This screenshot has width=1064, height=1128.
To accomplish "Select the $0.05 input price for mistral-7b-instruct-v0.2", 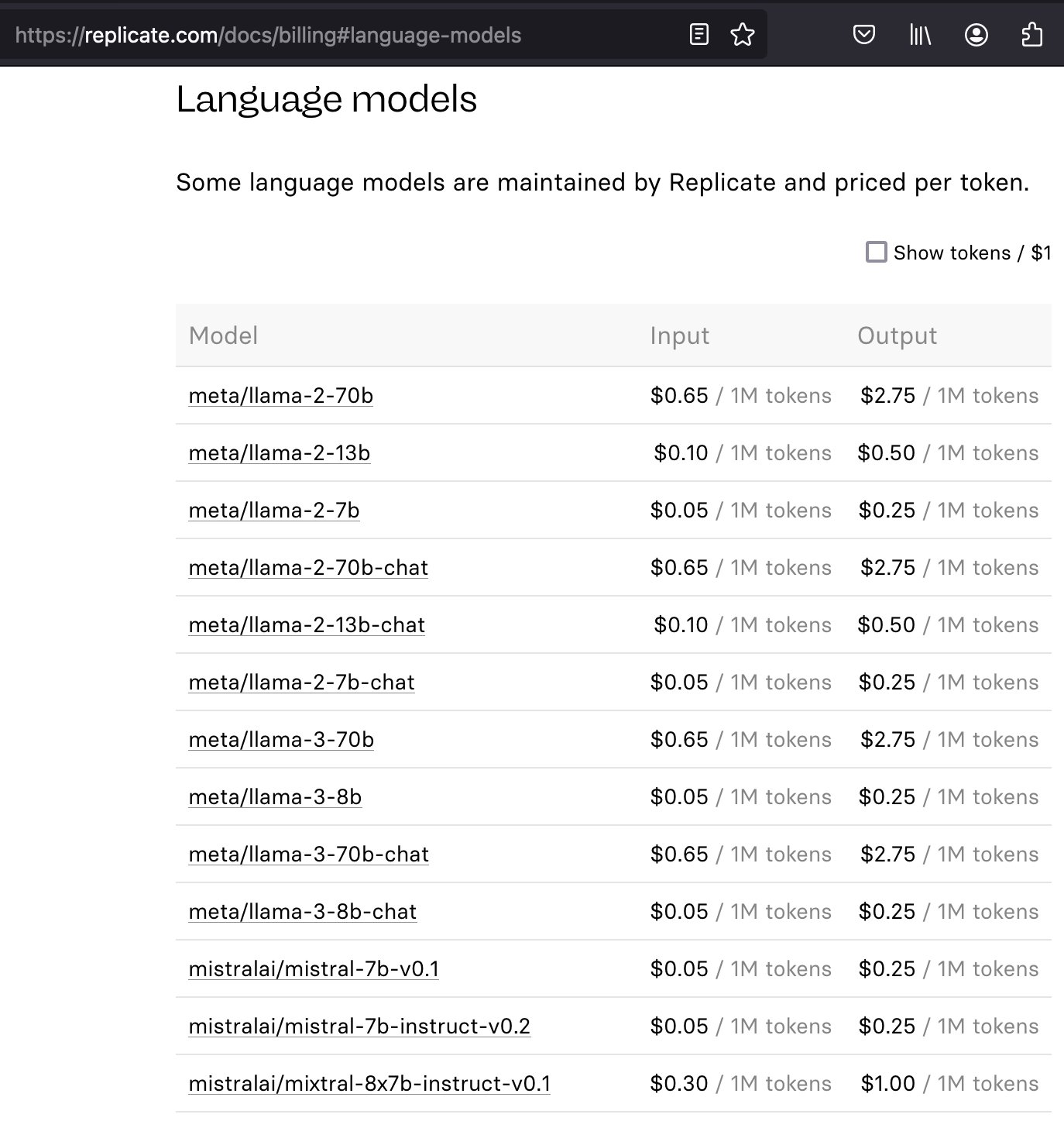I will (679, 1027).
